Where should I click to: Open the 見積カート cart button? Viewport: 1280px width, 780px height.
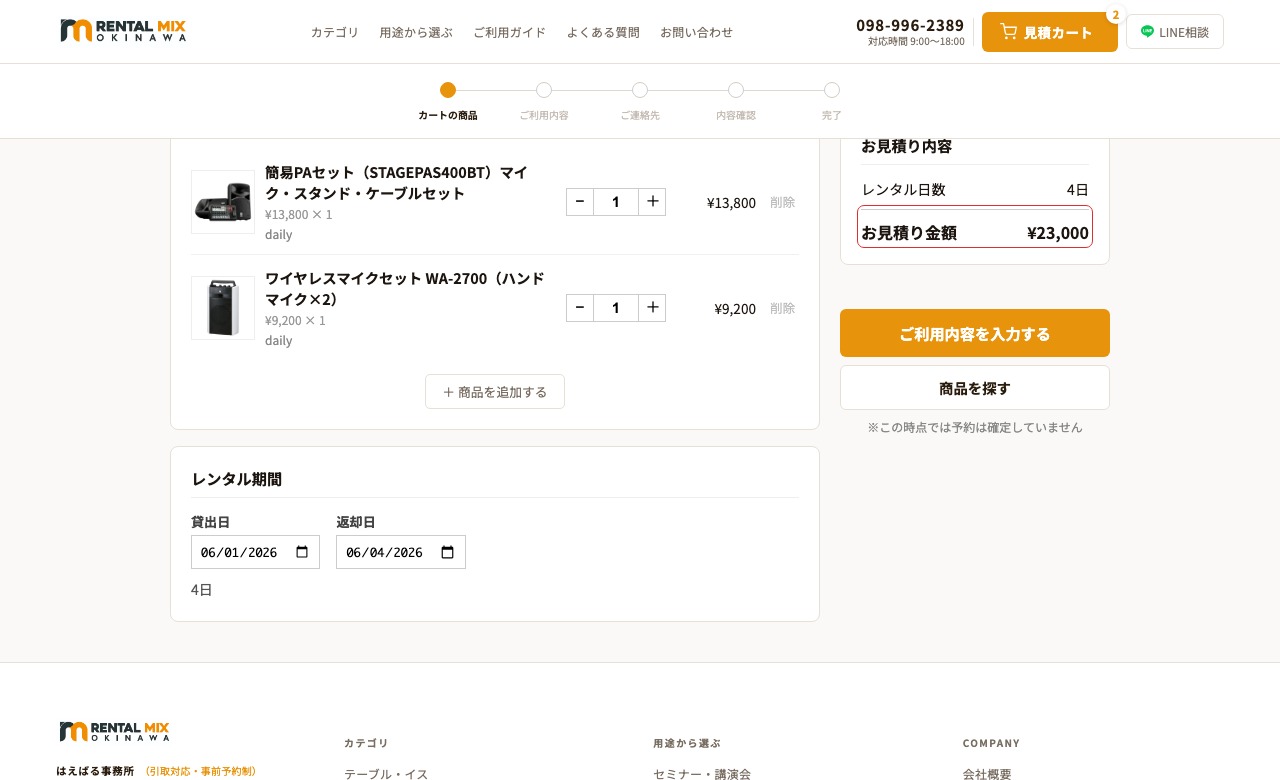[x=1050, y=32]
